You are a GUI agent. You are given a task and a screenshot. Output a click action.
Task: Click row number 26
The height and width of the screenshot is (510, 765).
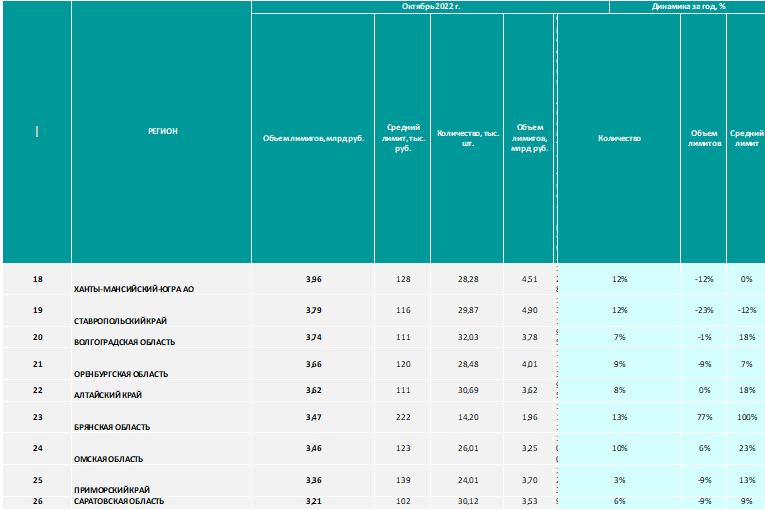[x=38, y=502]
